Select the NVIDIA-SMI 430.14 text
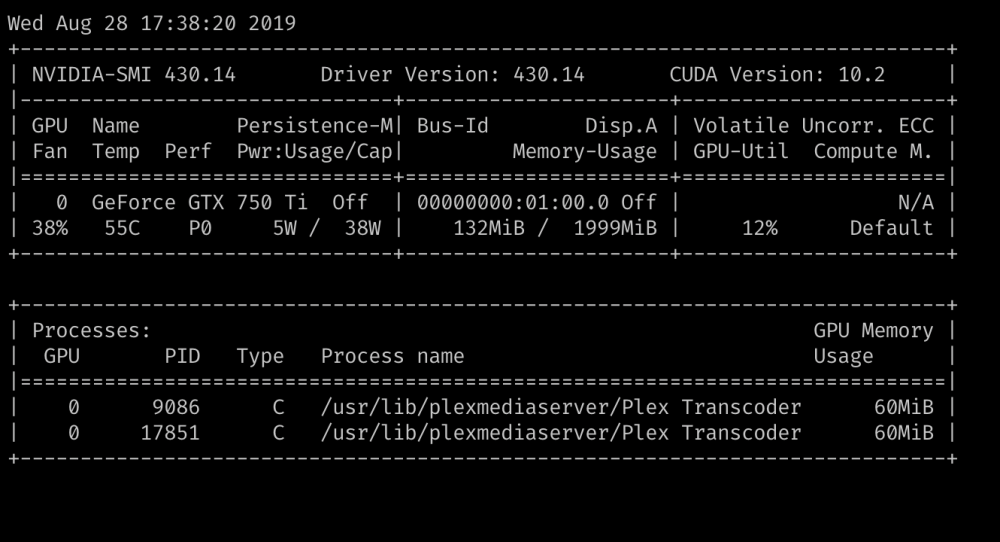The height and width of the screenshot is (542, 1000). click(134, 75)
